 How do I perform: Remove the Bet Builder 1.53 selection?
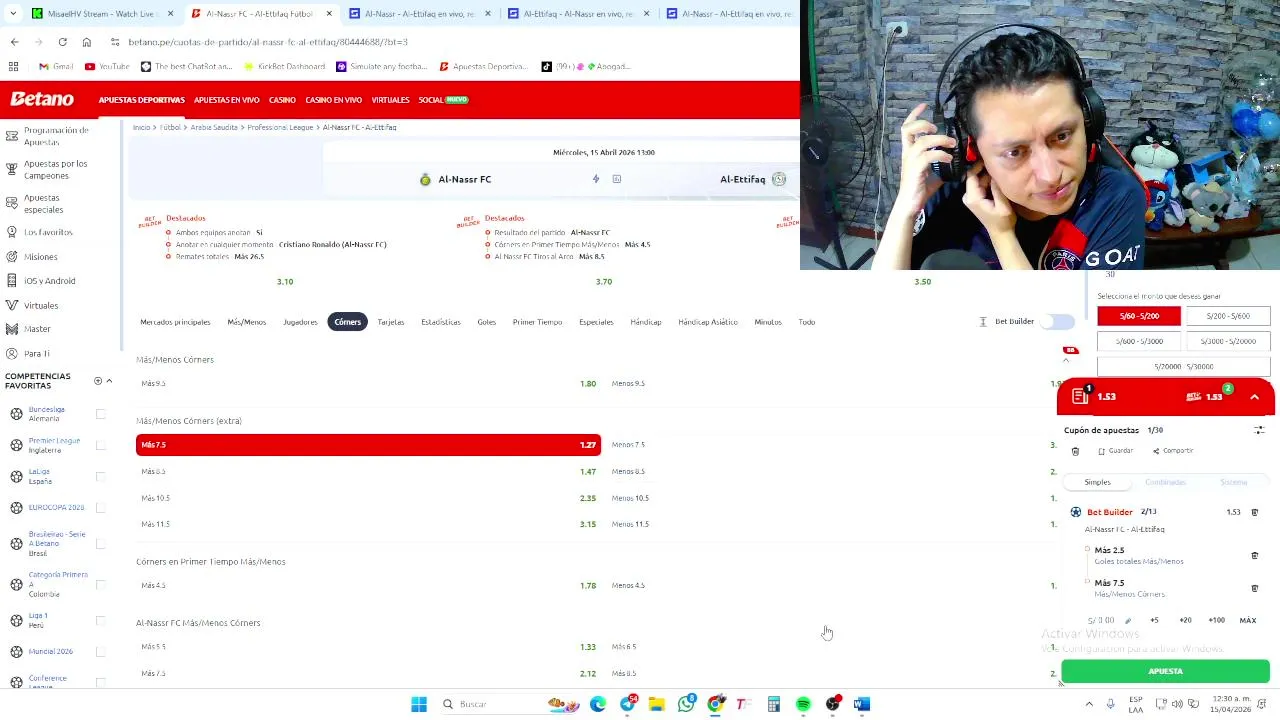point(1255,512)
